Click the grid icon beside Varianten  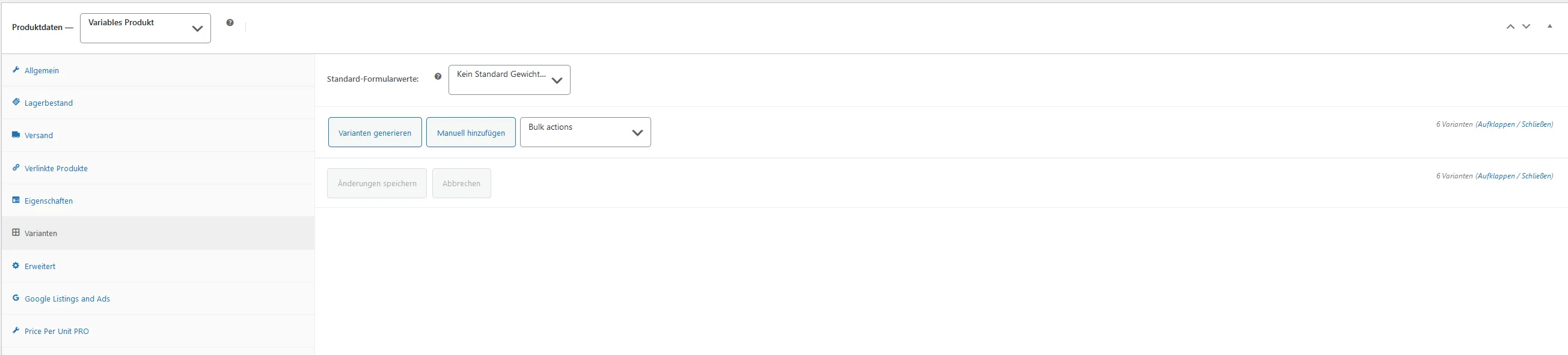point(16,232)
